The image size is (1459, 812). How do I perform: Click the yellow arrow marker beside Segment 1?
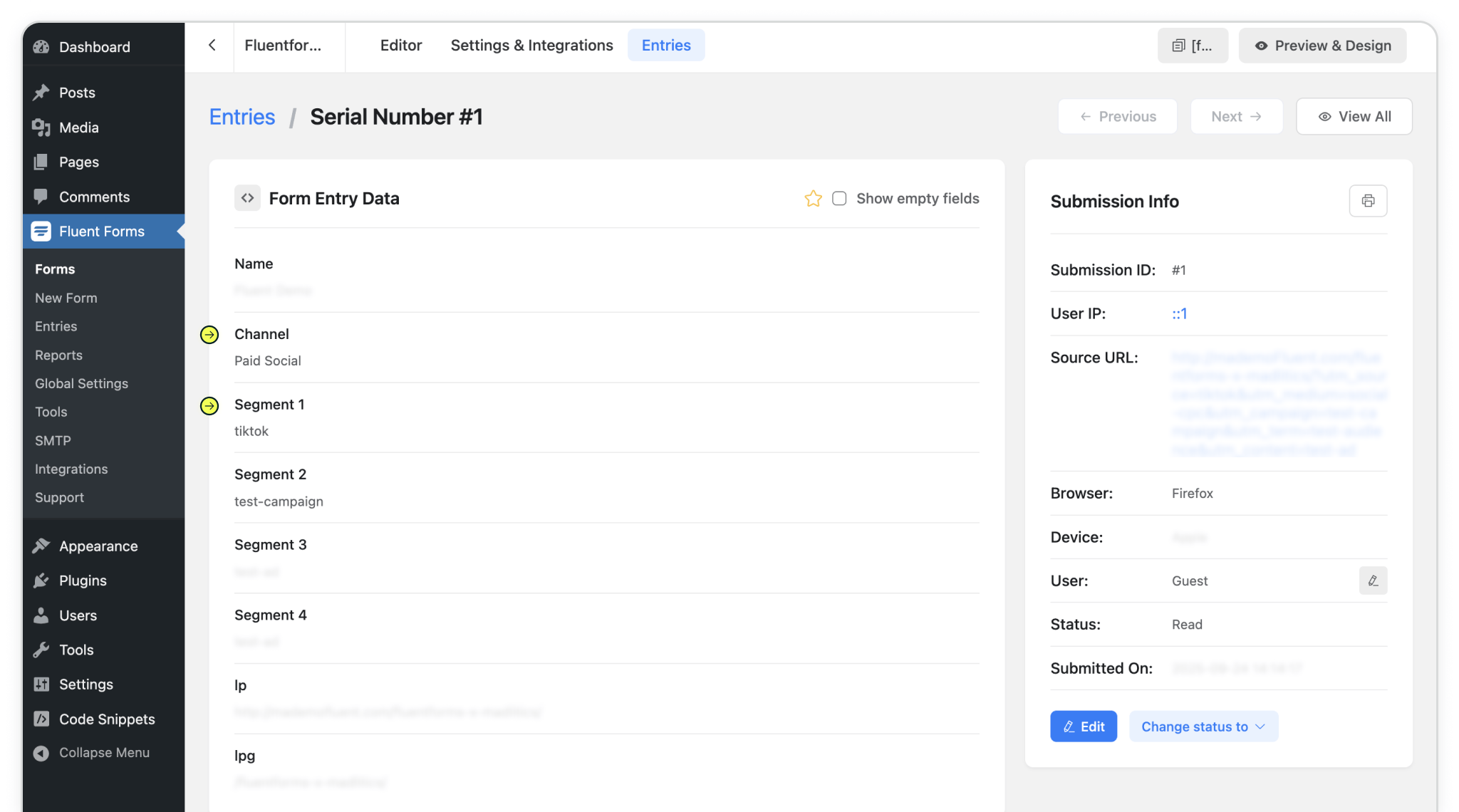(209, 406)
